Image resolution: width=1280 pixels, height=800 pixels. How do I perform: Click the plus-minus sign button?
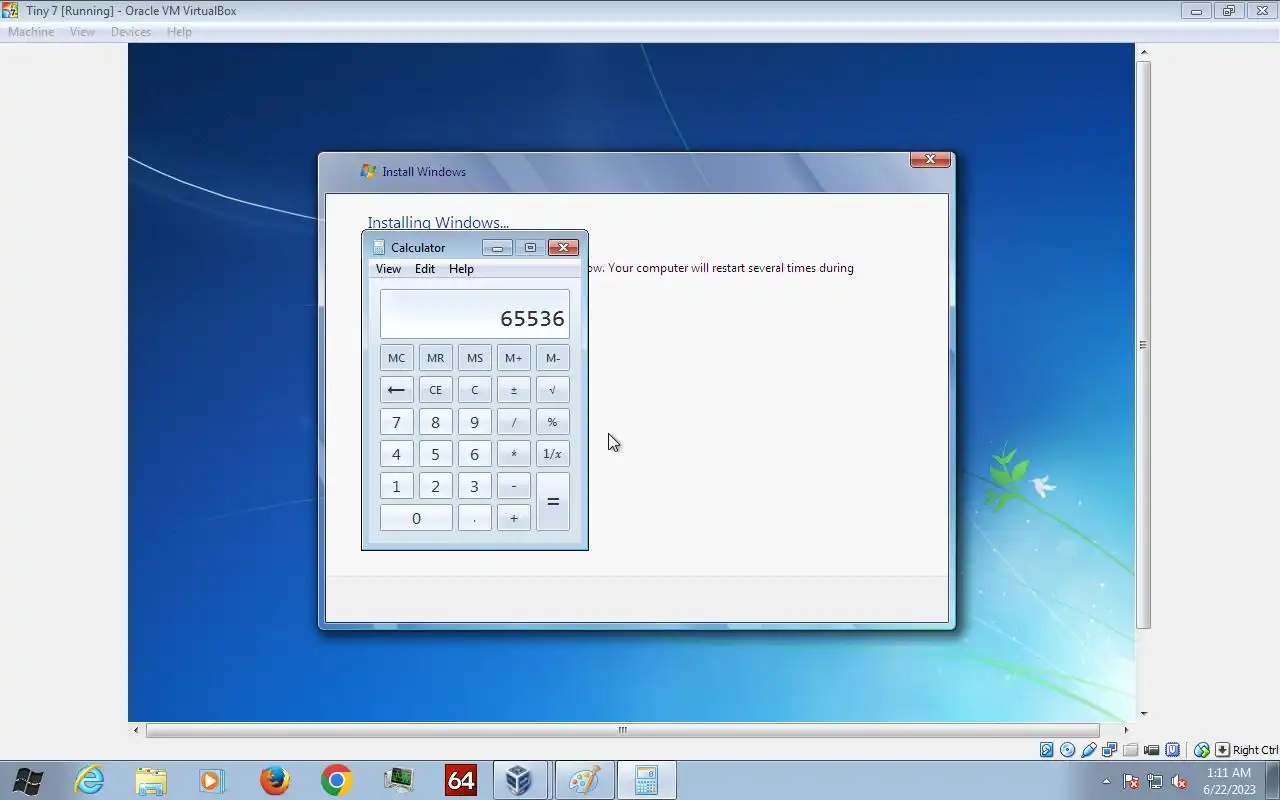[514, 390]
